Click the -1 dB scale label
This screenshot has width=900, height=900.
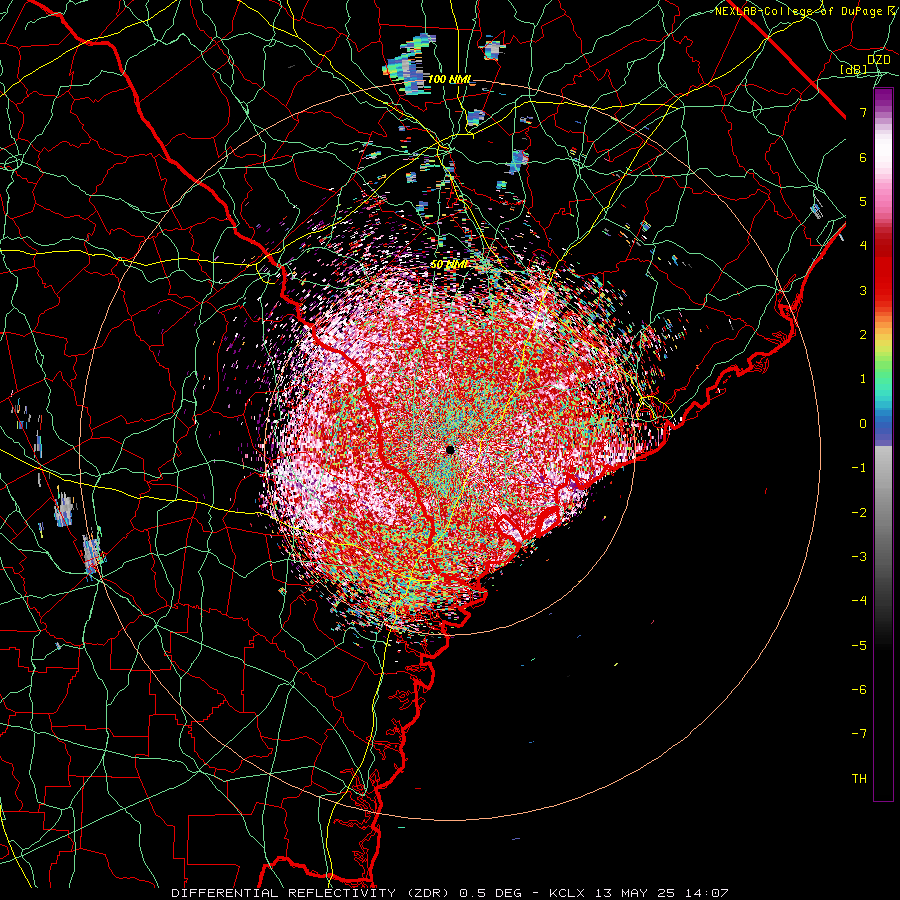[x=859, y=468]
